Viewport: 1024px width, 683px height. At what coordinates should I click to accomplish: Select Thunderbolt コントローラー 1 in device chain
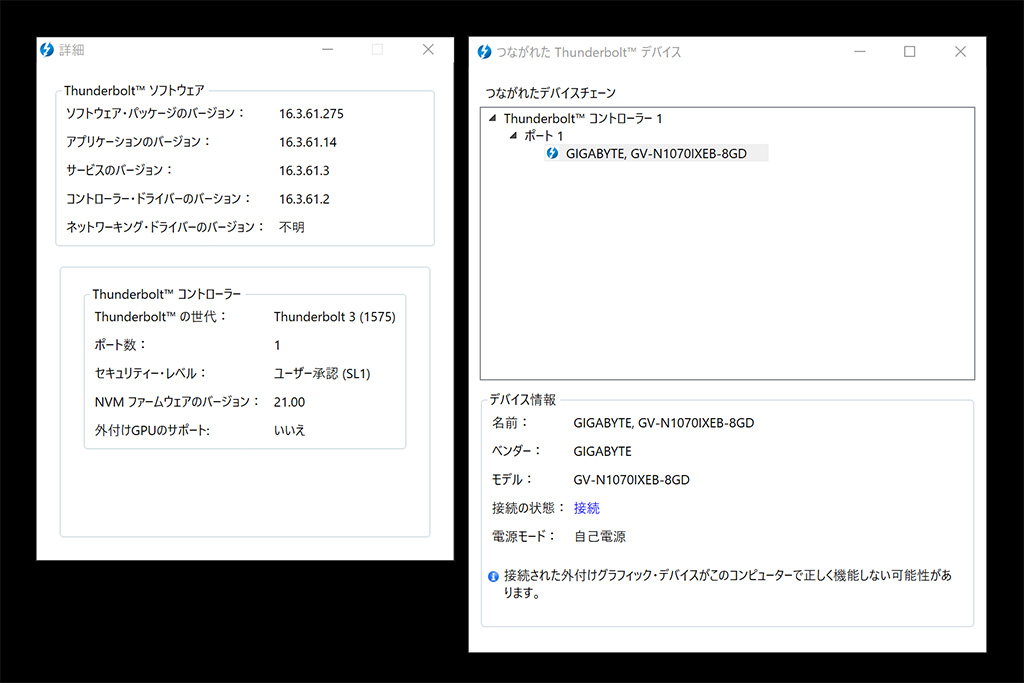(x=583, y=119)
